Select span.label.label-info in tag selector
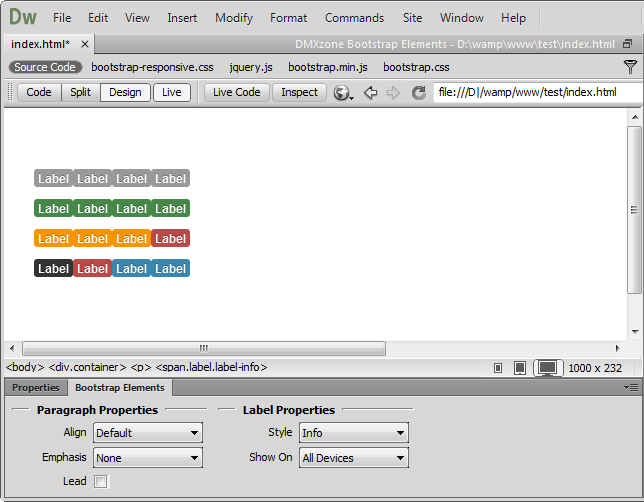Image resolution: width=644 pixels, height=502 pixels. 212,367
